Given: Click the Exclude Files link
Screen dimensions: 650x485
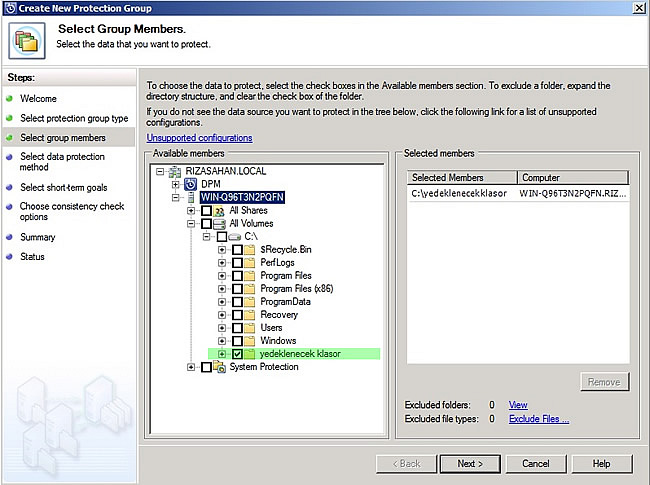Looking at the screenshot, I should click(538, 419).
